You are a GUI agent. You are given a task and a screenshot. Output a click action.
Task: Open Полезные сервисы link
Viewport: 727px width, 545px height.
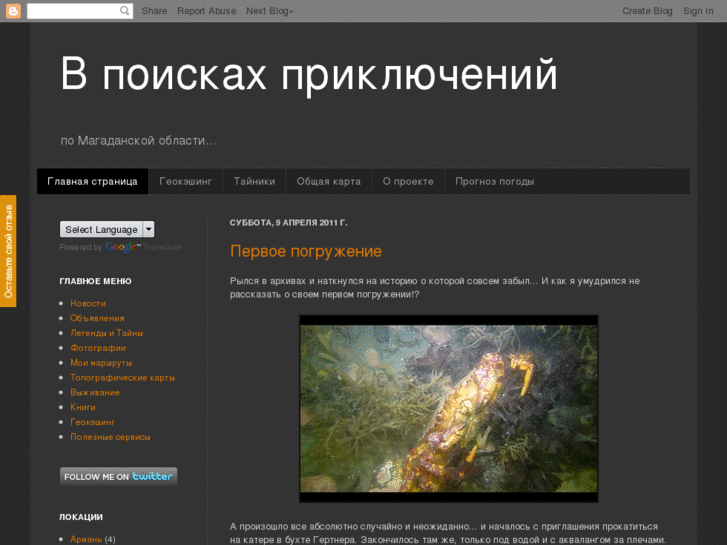coord(110,437)
